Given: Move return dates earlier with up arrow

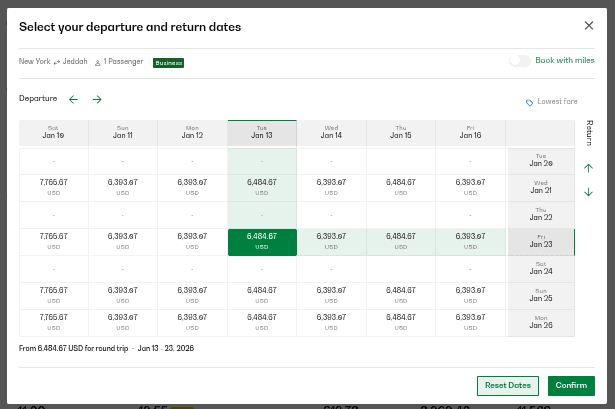Looking at the screenshot, I should (x=588, y=168).
